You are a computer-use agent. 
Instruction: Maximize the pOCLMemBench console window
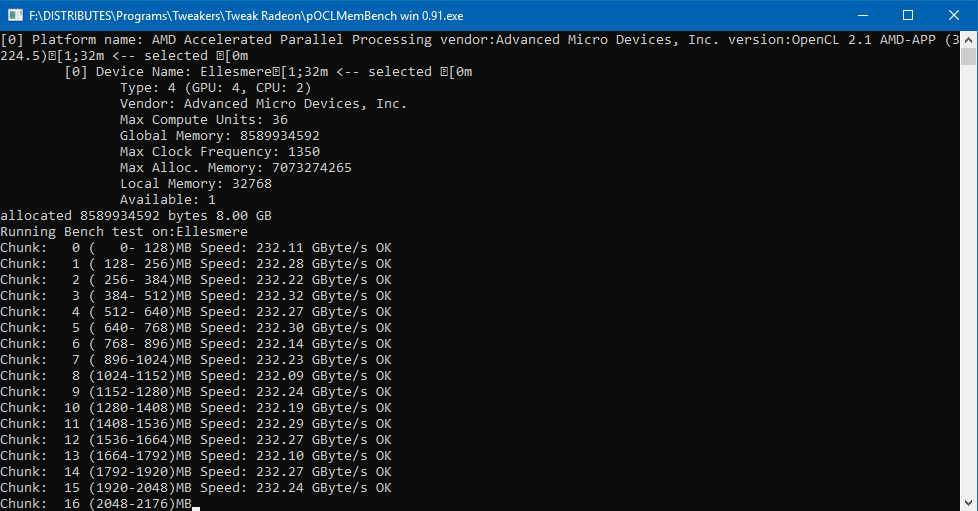908,15
